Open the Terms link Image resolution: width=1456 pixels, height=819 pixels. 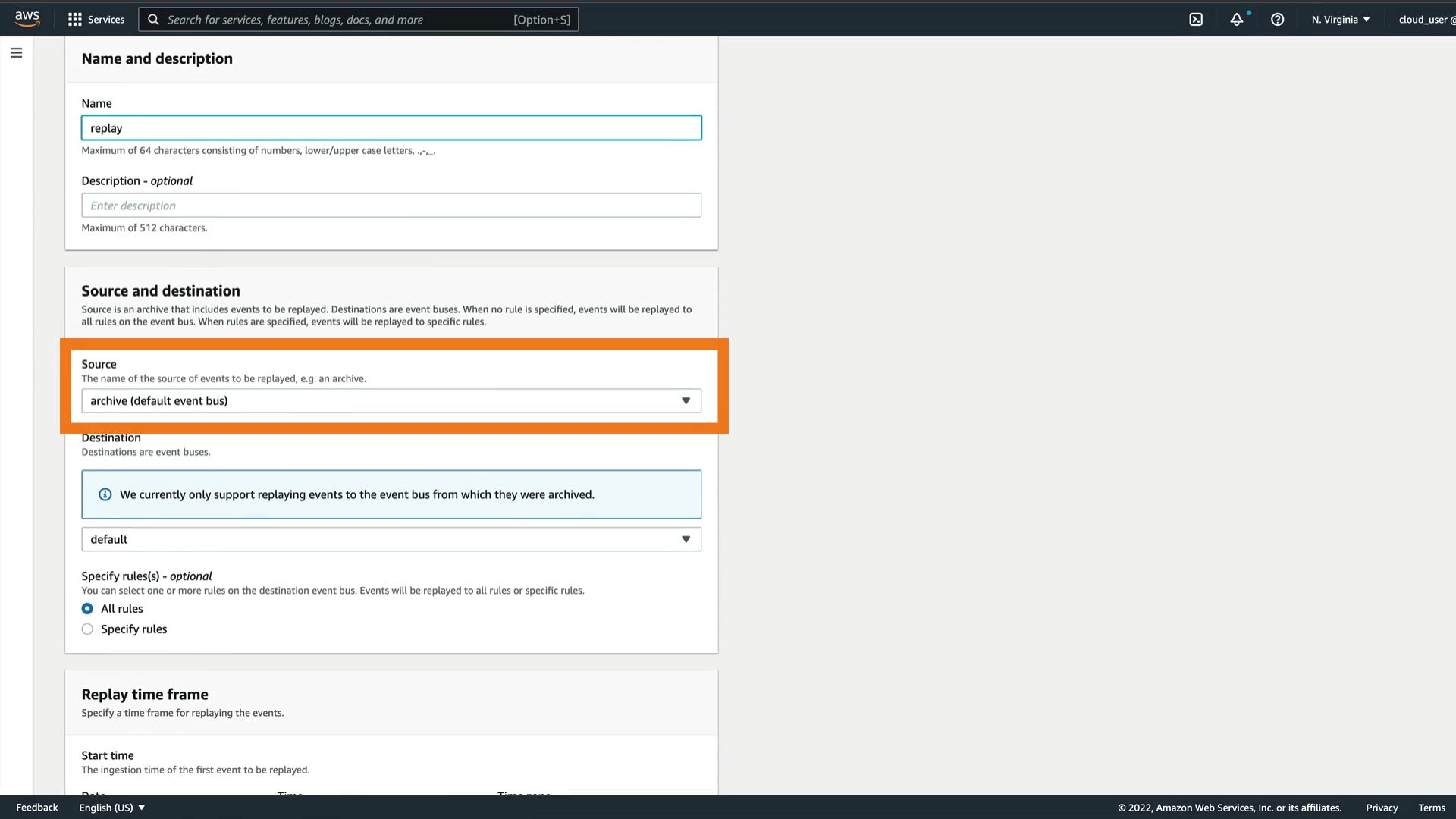(x=1432, y=808)
